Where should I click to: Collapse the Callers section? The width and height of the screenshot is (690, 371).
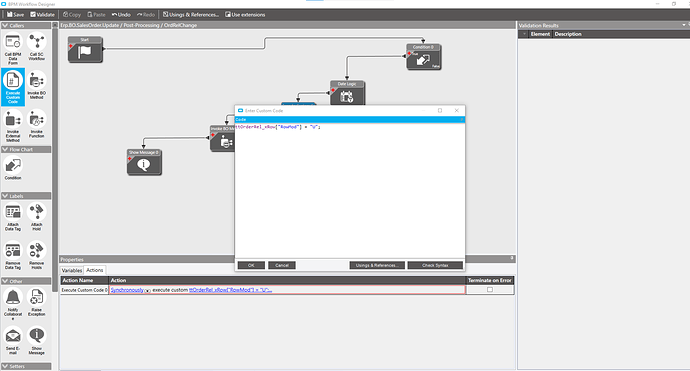5,26
